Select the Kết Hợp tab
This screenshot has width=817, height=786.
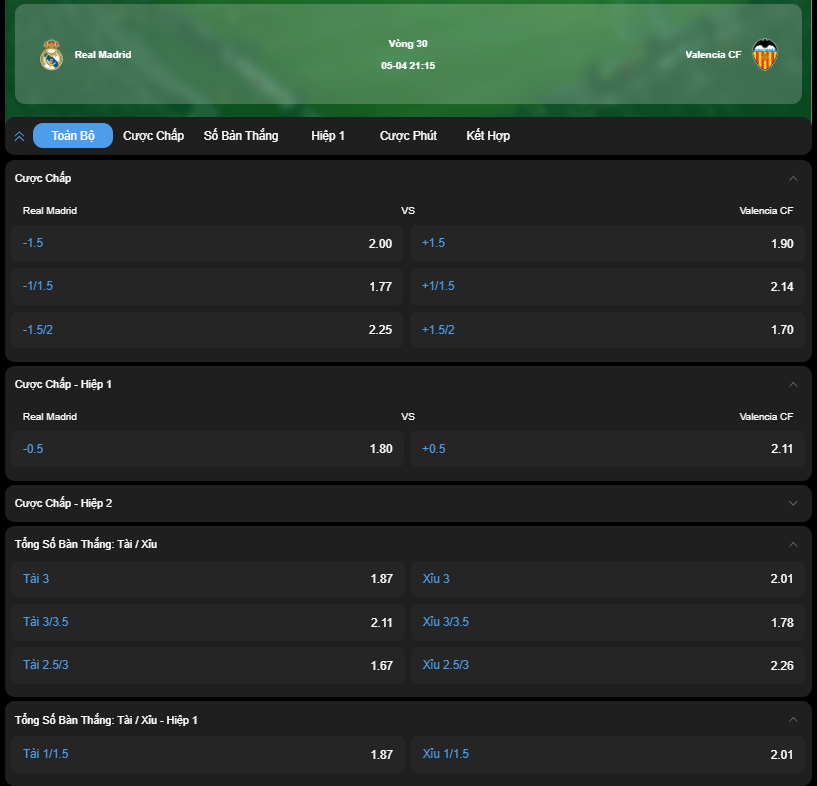coord(488,135)
